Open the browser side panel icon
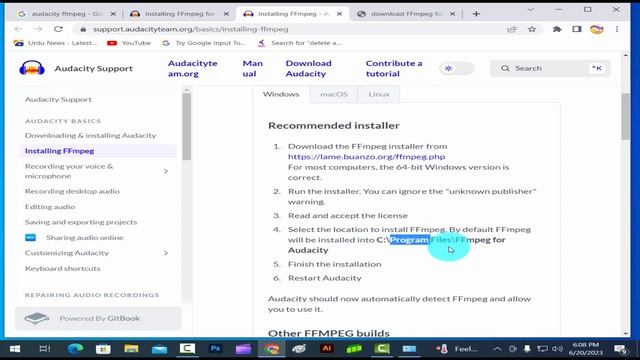Screen dimensions: 640x360 click(577, 29)
